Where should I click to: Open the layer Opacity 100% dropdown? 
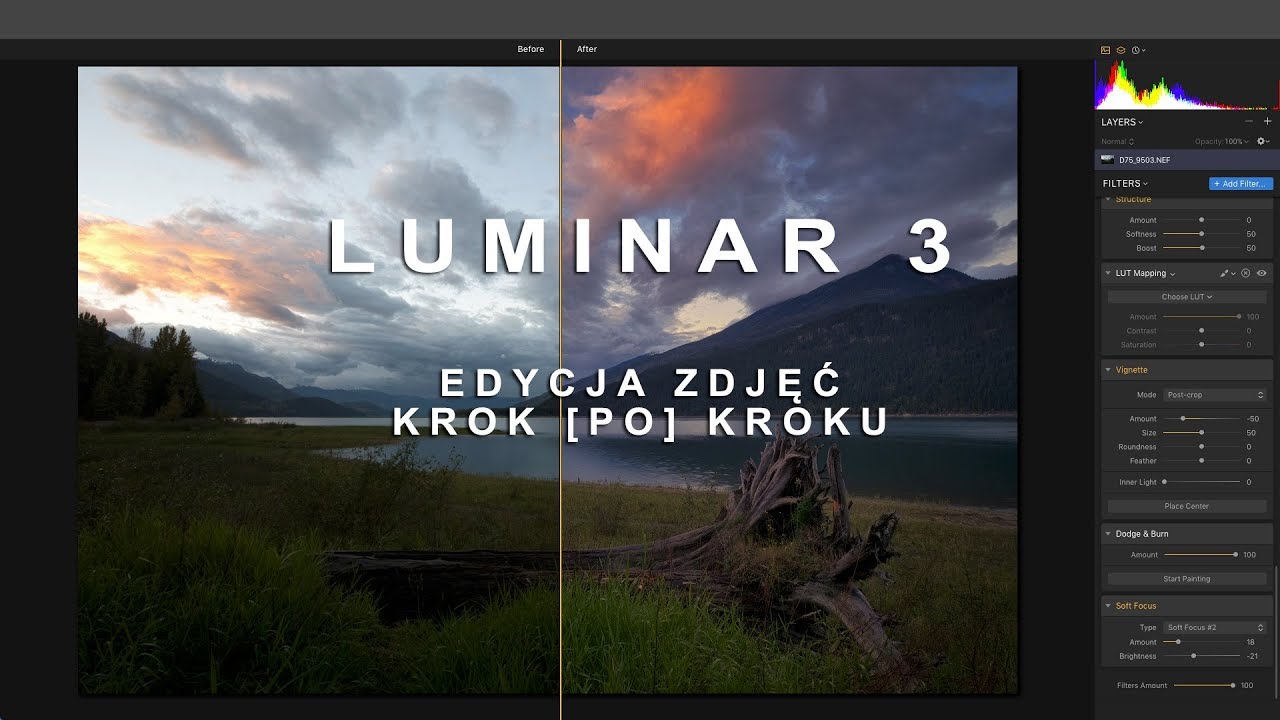point(1221,142)
